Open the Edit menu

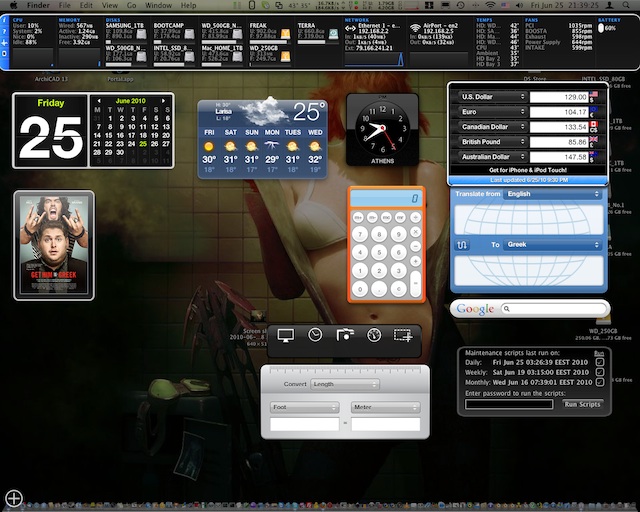(x=86, y=5)
